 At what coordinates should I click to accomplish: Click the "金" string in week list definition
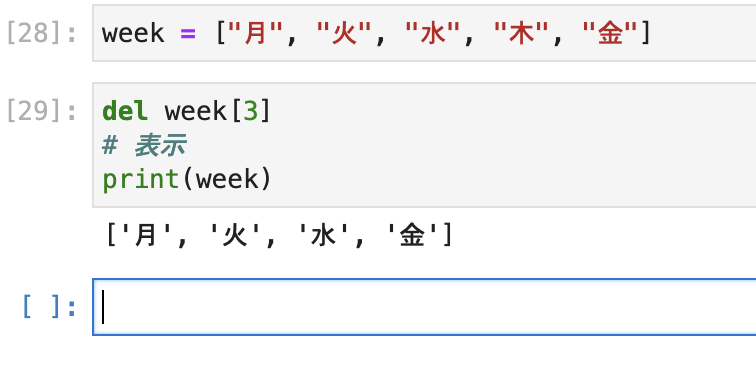coord(610,34)
